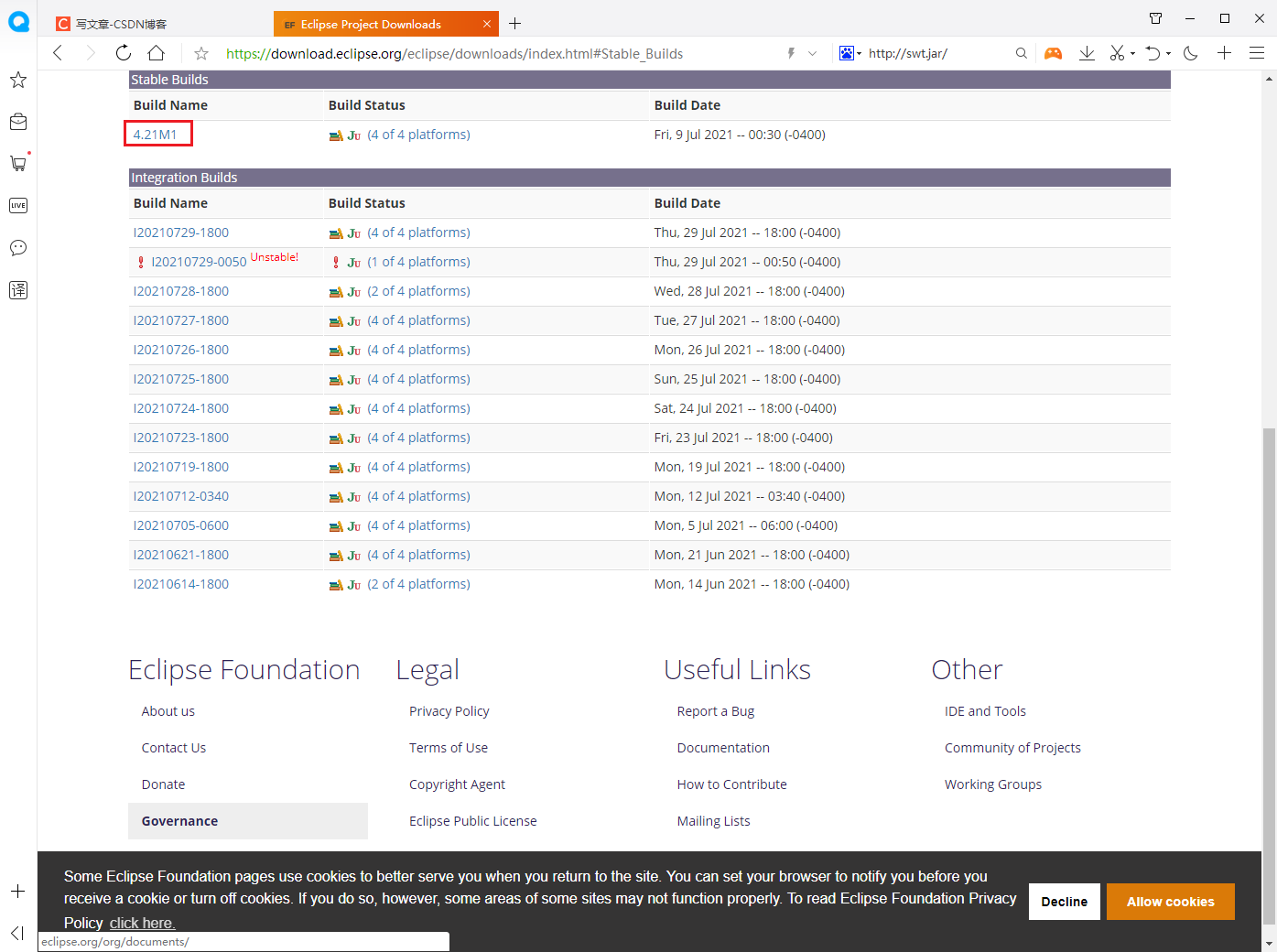1277x952 pixels.
Task: Open 4.21M1 platforms status link
Action: tap(418, 135)
